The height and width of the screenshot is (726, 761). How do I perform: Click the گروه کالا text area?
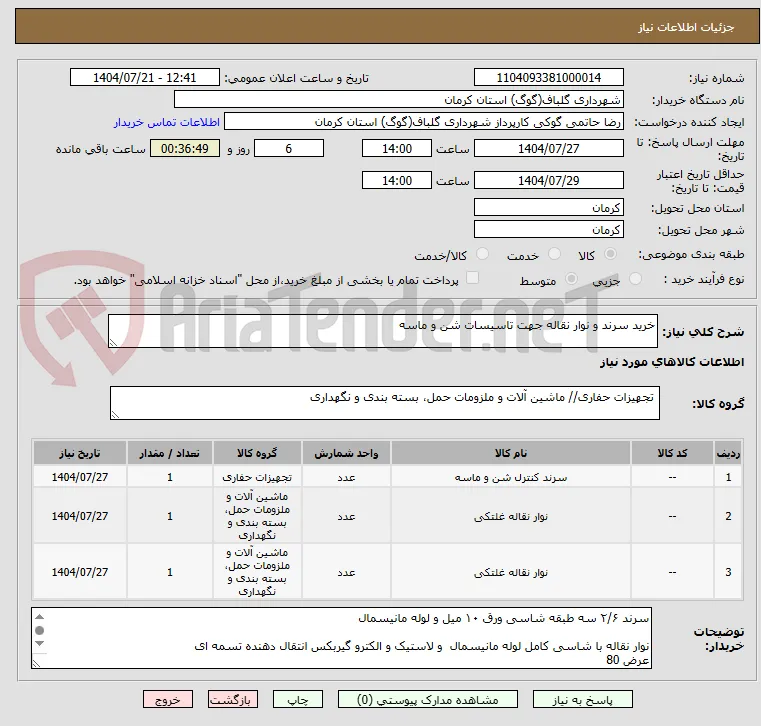(384, 403)
